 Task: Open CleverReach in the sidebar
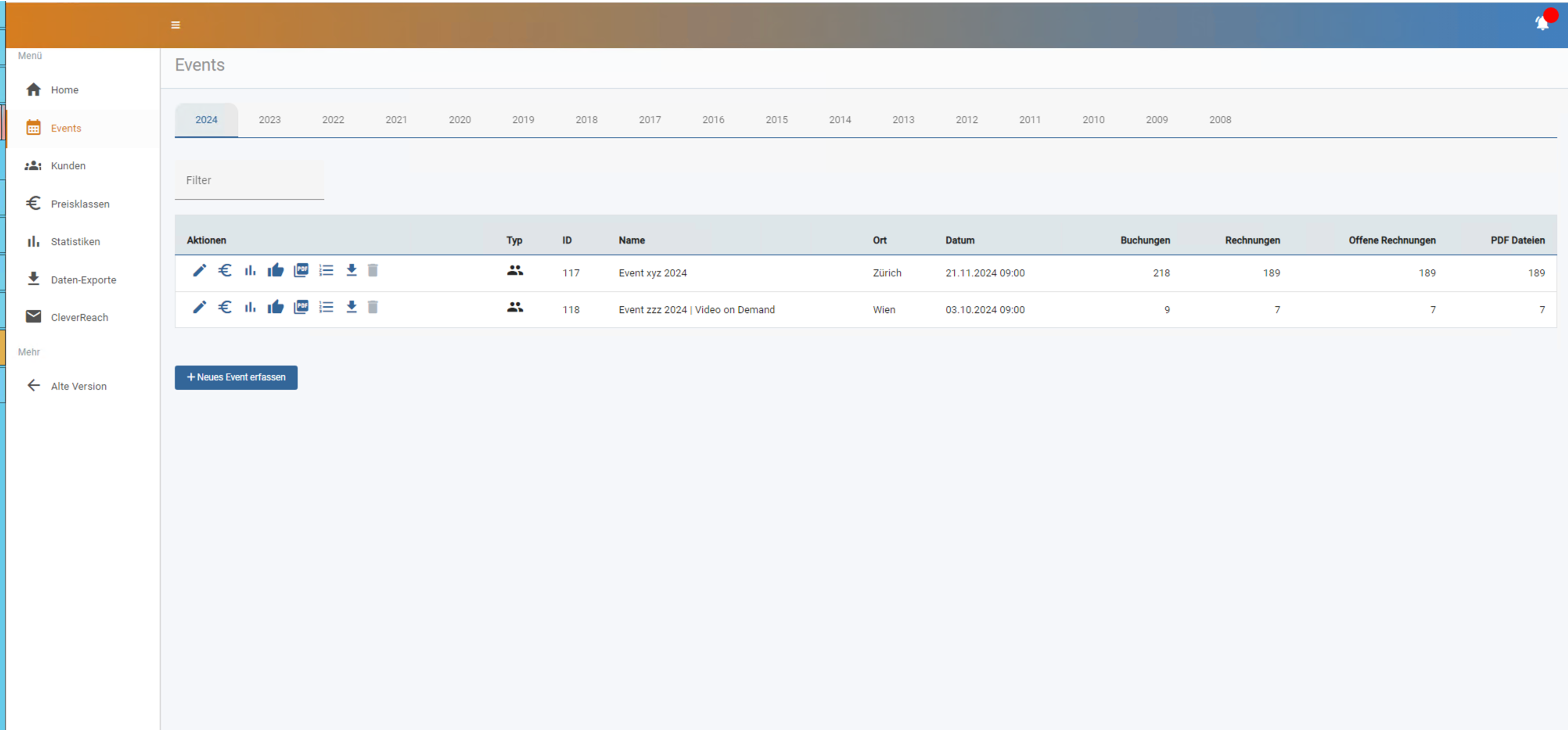[79, 317]
